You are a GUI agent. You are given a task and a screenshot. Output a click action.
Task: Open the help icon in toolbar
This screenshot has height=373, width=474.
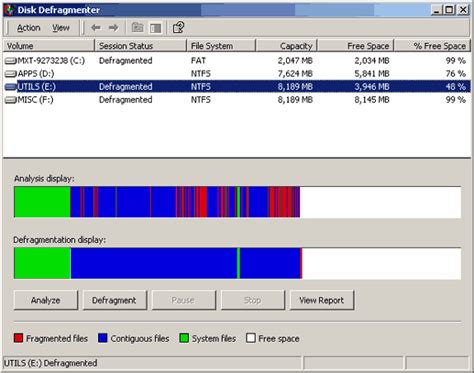click(x=178, y=28)
